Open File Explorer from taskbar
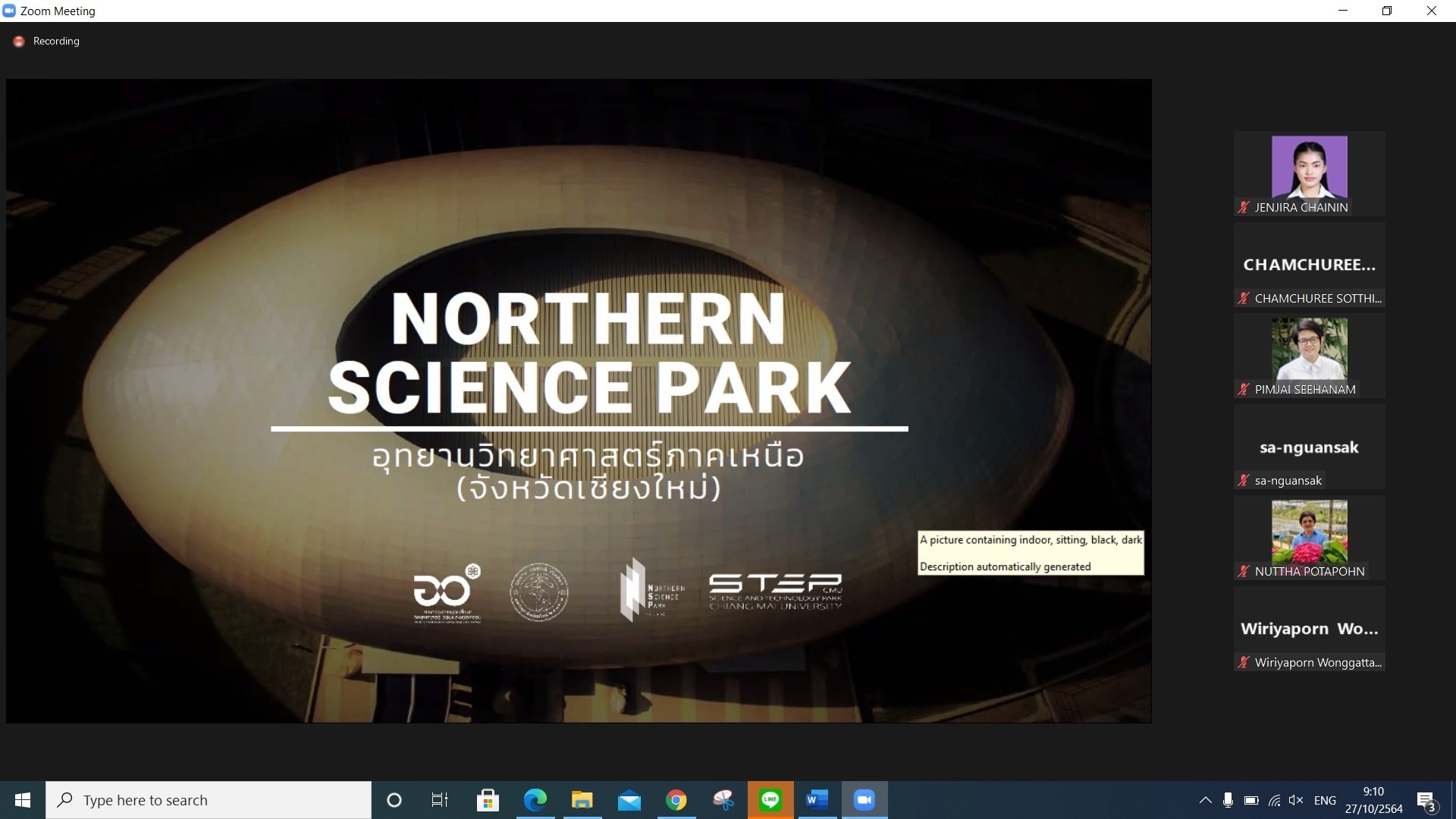The height and width of the screenshot is (819, 1456). 582,800
